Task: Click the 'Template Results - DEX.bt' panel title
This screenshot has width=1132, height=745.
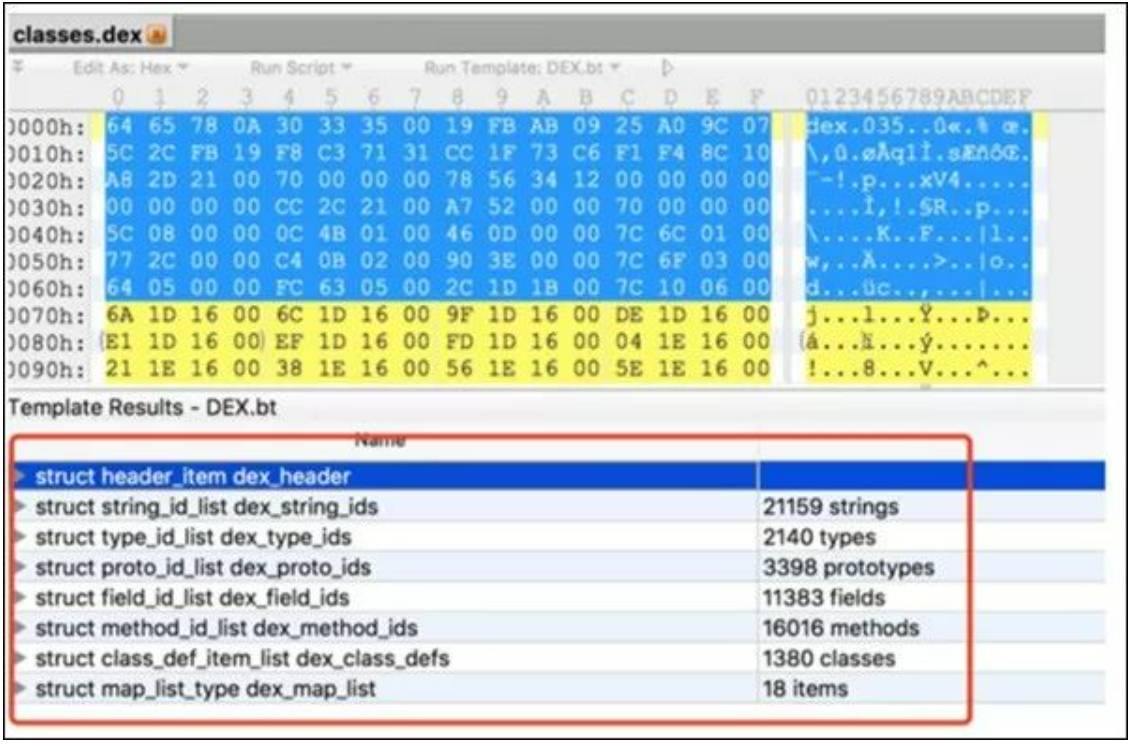Action: point(142,408)
